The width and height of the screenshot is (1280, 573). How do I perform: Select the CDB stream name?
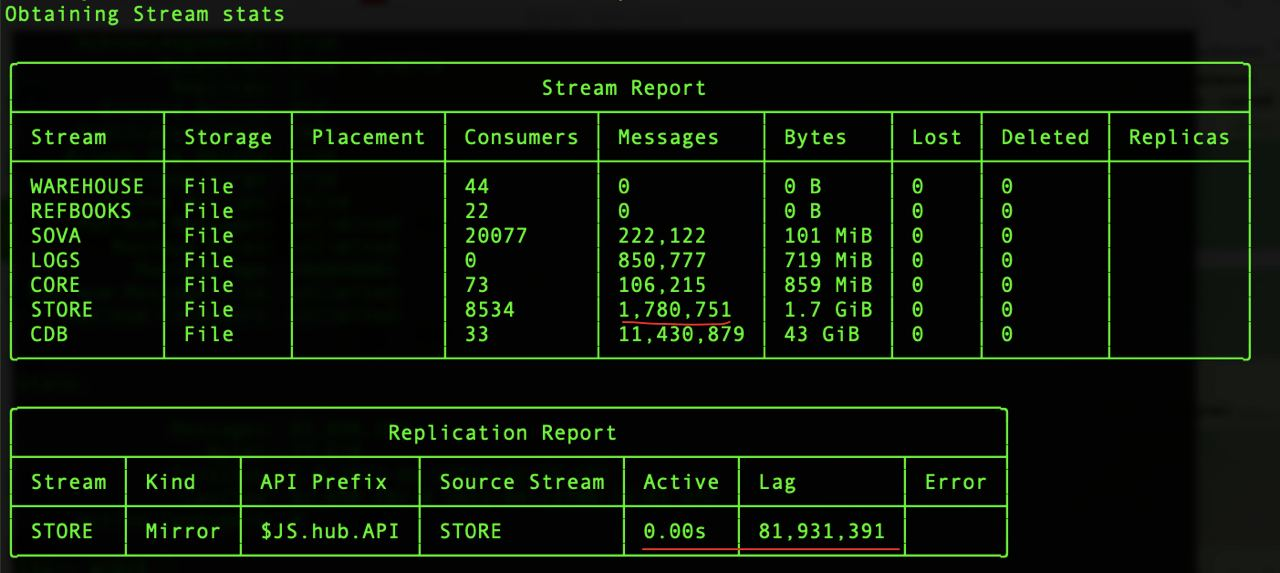tap(49, 334)
